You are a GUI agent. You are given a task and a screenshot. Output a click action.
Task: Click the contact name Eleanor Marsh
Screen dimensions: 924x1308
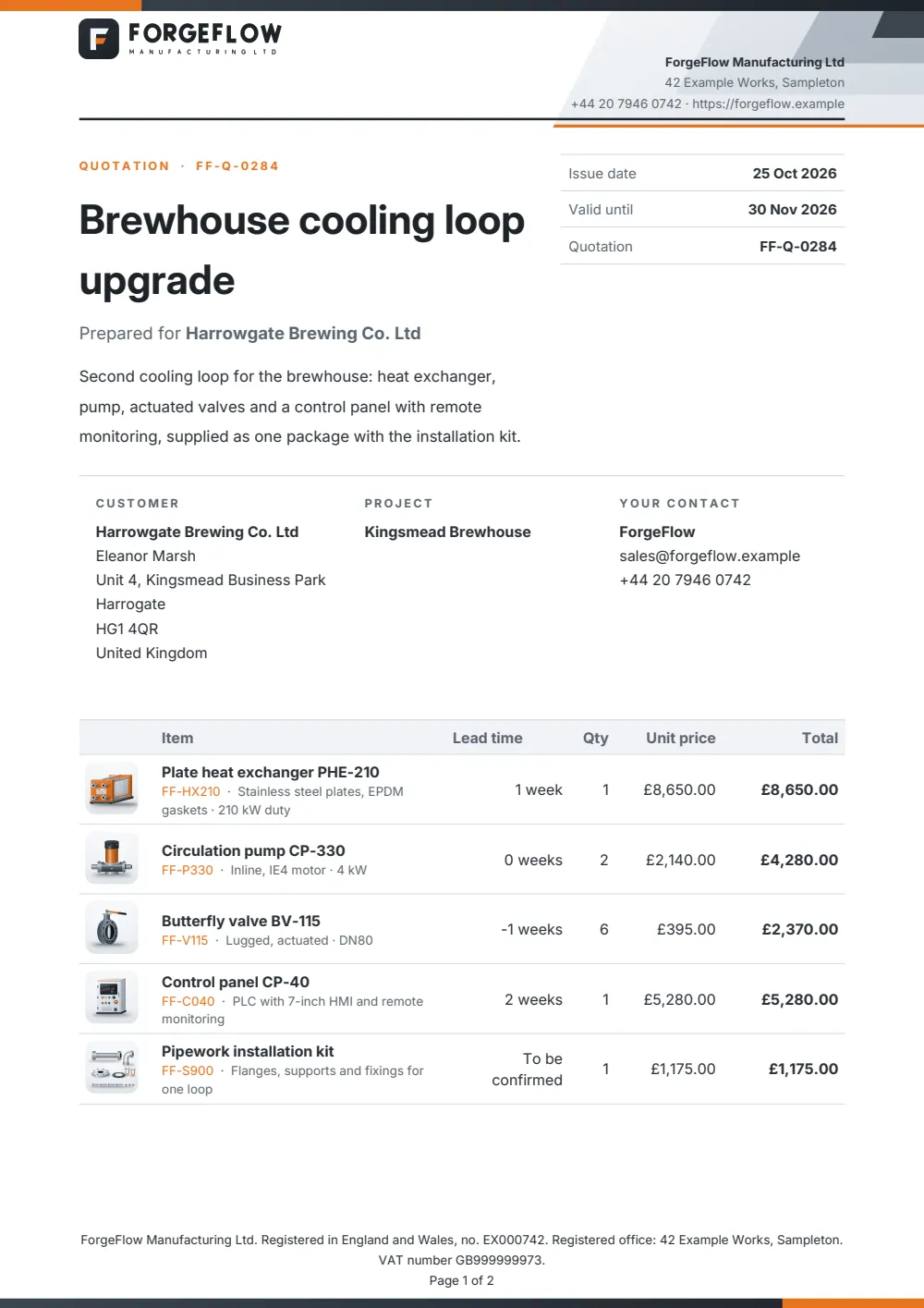click(x=146, y=556)
